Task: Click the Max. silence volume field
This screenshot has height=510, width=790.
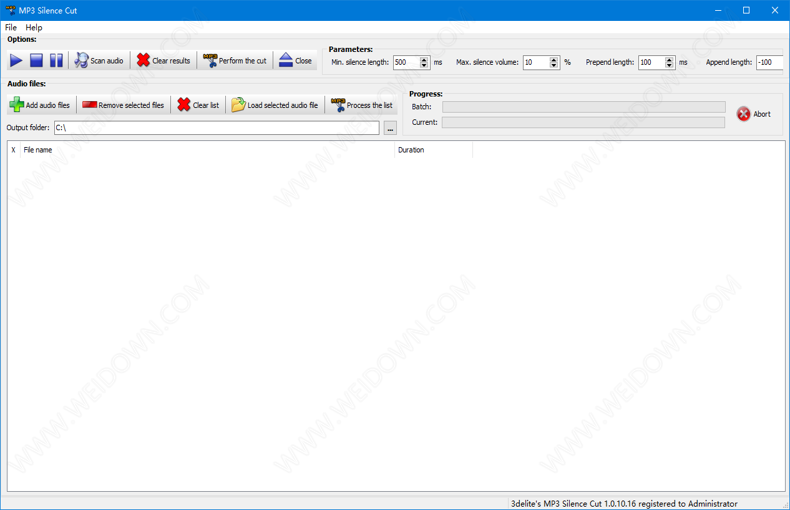Action: 536,62
